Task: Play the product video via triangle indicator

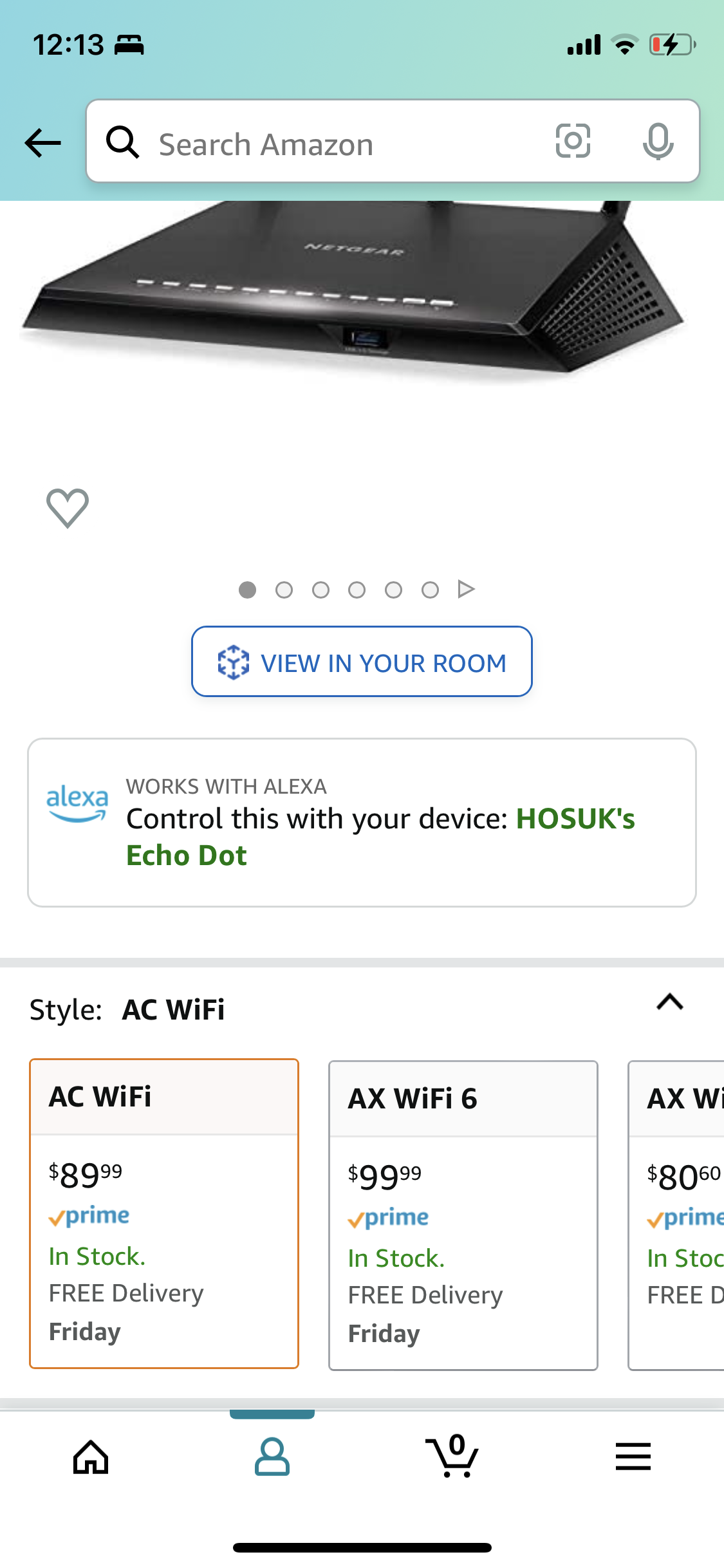Action: click(x=466, y=589)
